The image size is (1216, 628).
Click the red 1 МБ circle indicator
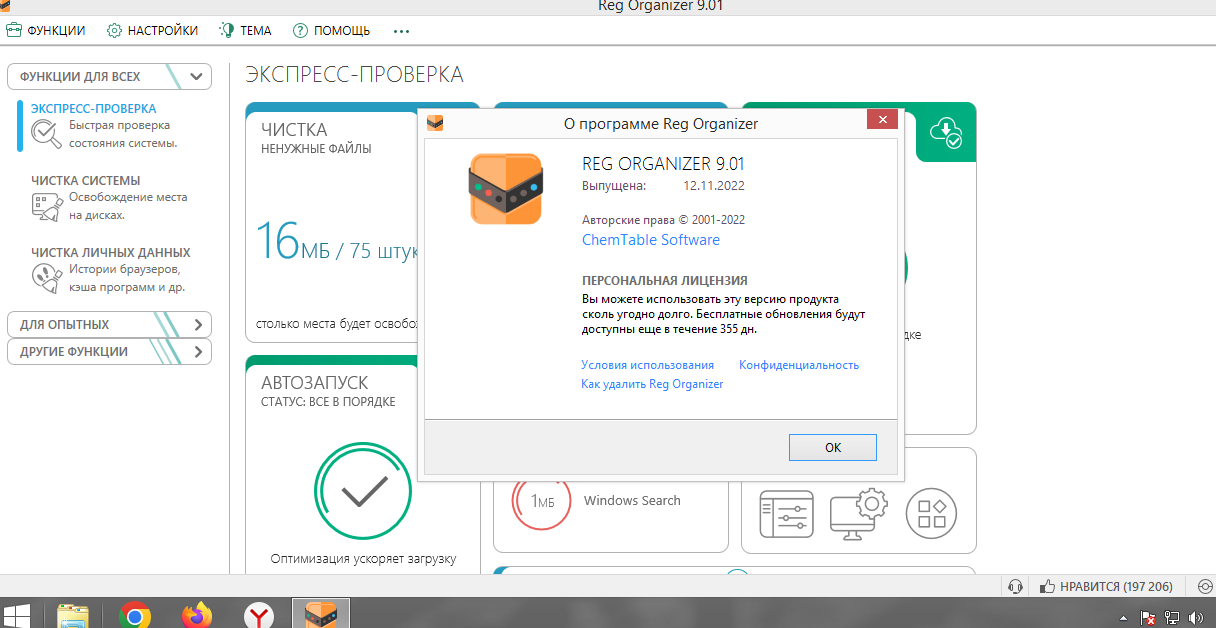(542, 501)
